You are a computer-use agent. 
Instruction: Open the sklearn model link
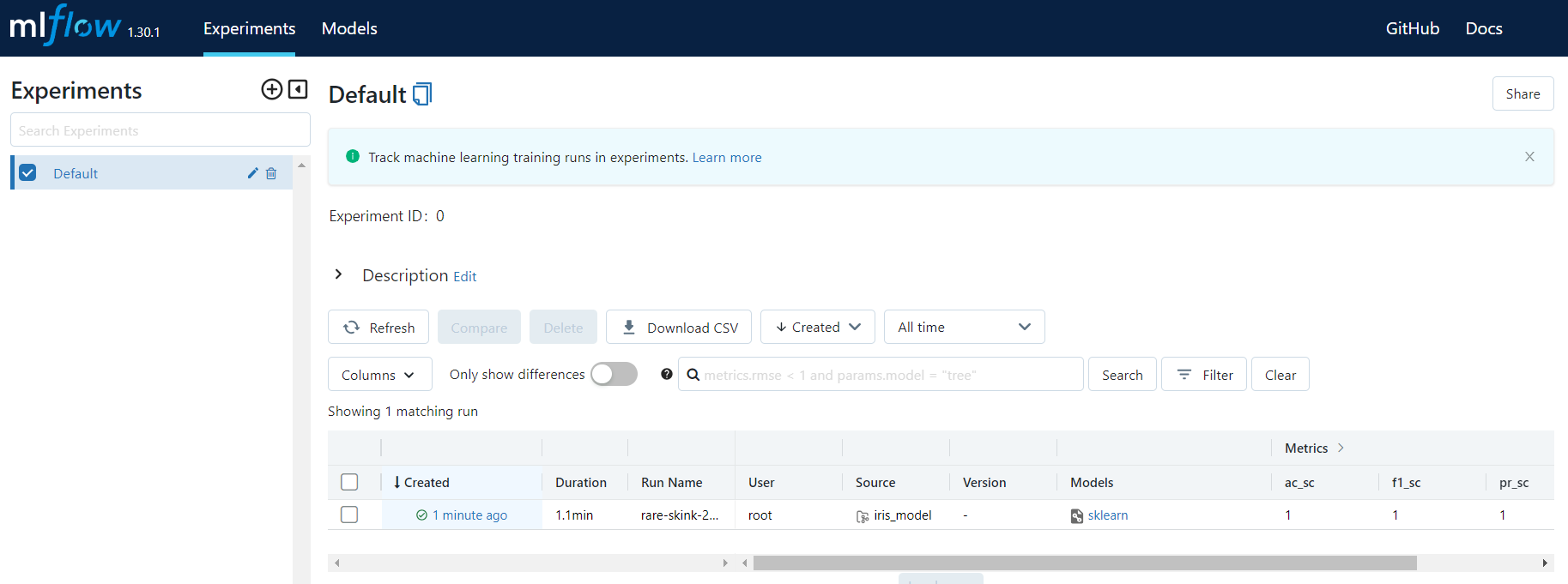(1107, 515)
